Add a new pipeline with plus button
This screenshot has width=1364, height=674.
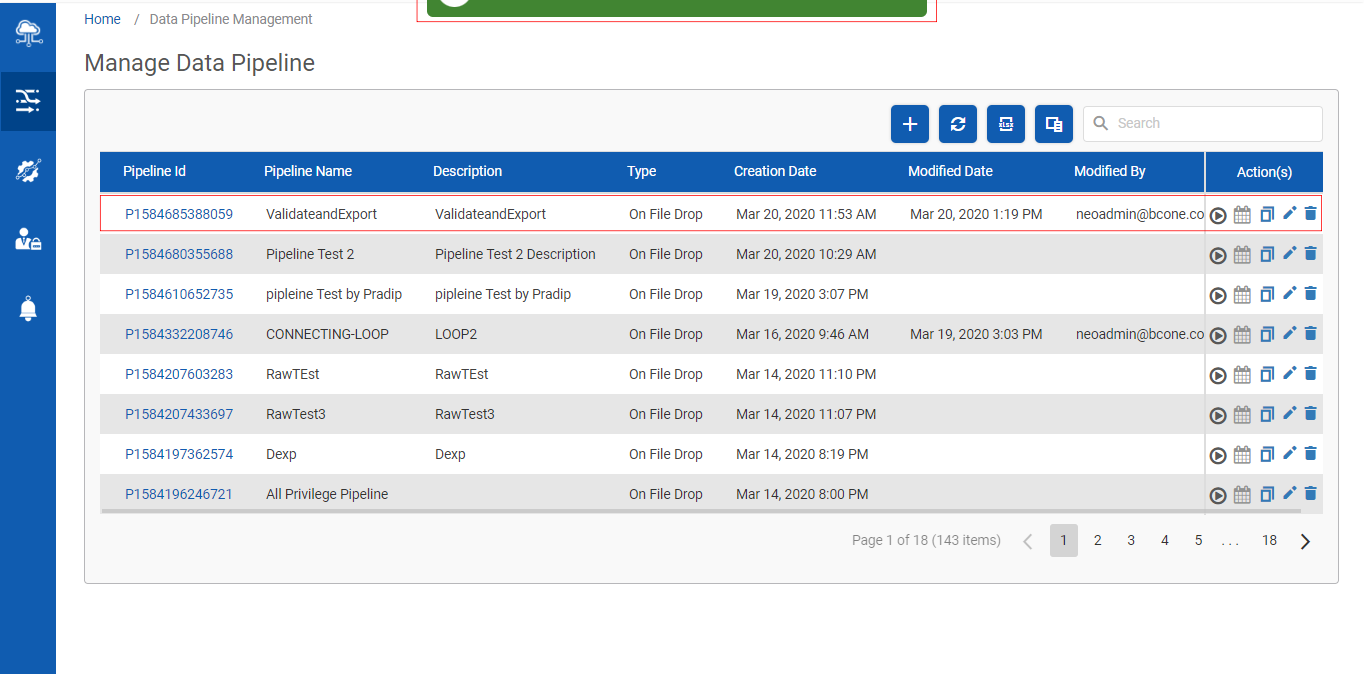910,124
